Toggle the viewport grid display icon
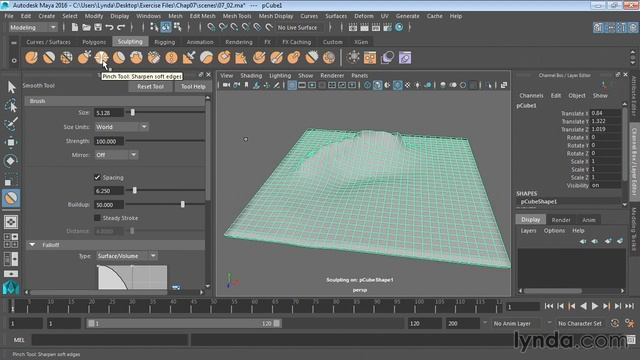 292,85
